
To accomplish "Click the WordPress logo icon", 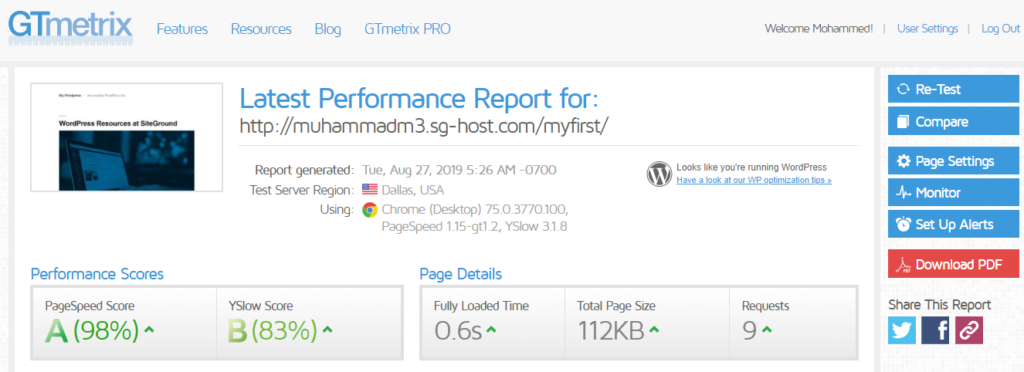I will coord(660,174).
